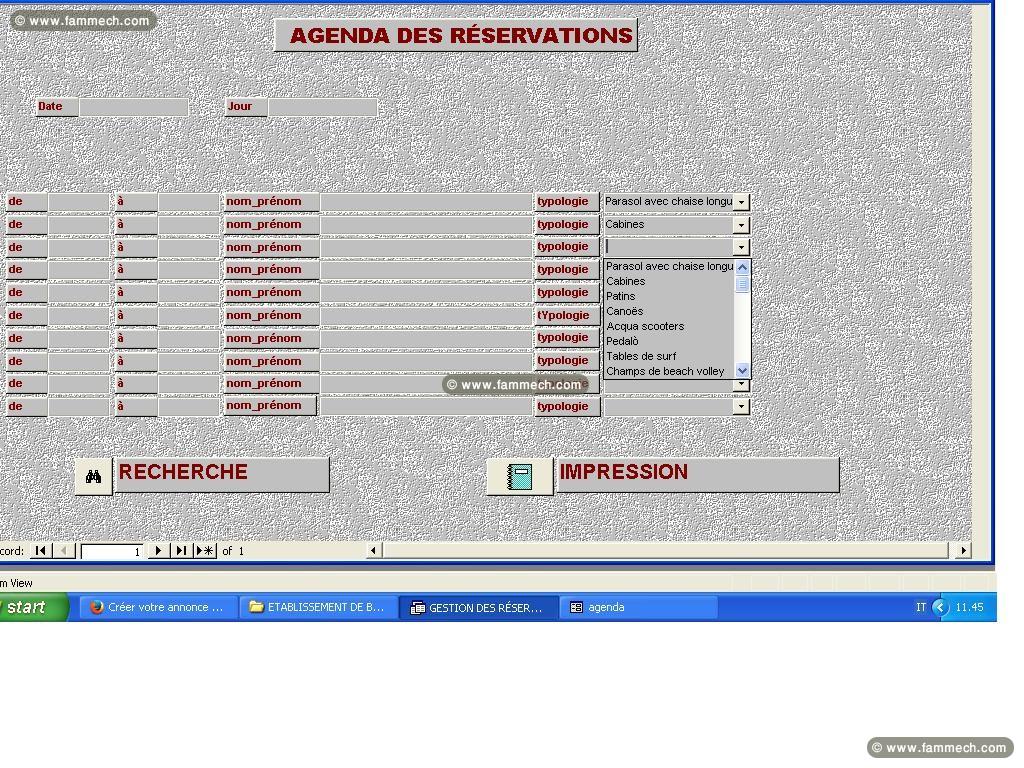Go to previous record navigation button

pyautogui.click(x=64, y=551)
